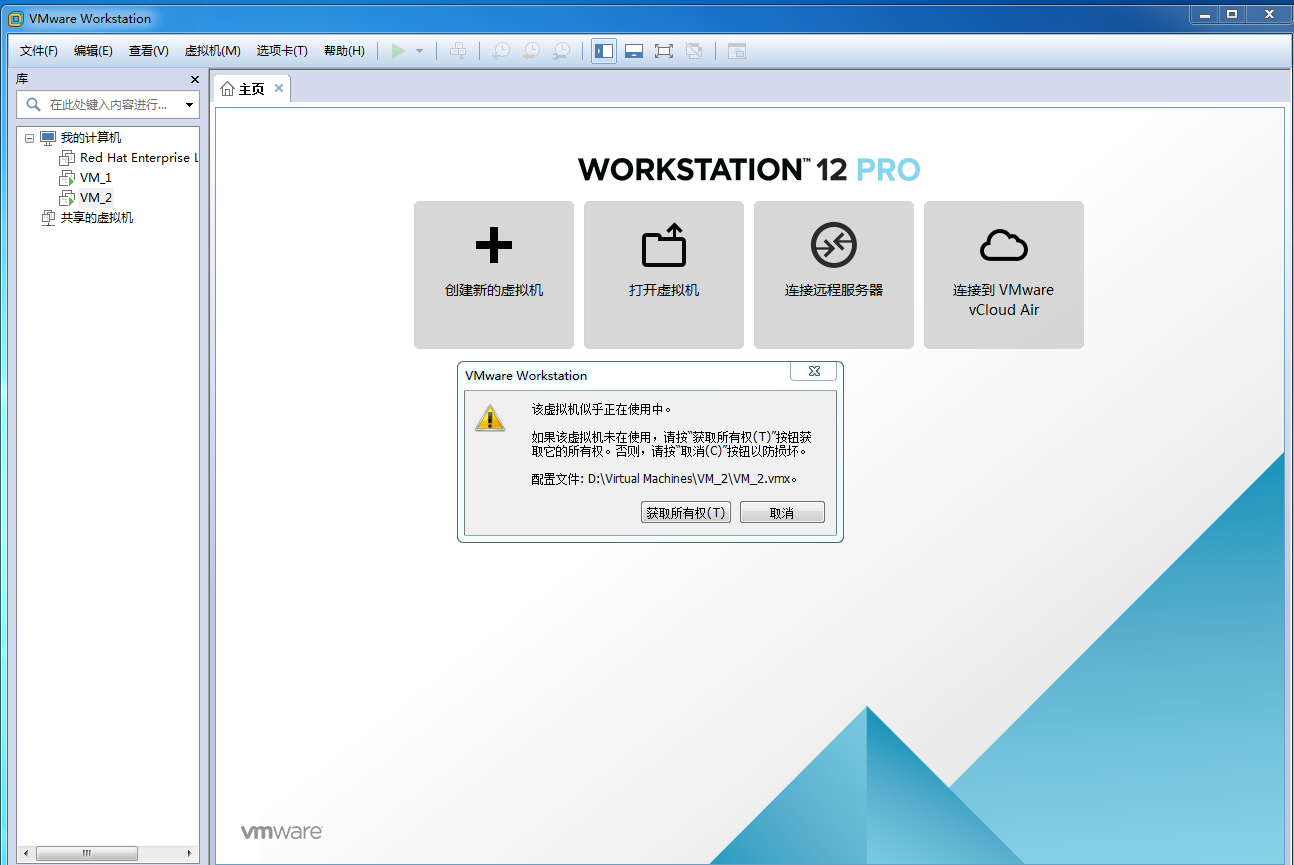1294x865 pixels.
Task: Click the full screen mode icon
Action: coord(664,51)
